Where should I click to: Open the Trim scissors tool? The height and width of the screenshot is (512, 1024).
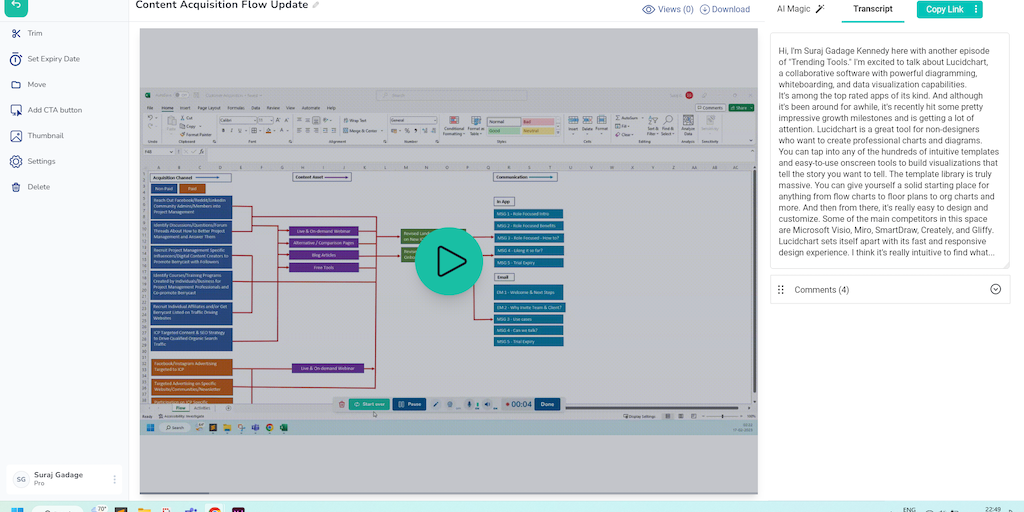point(16,33)
